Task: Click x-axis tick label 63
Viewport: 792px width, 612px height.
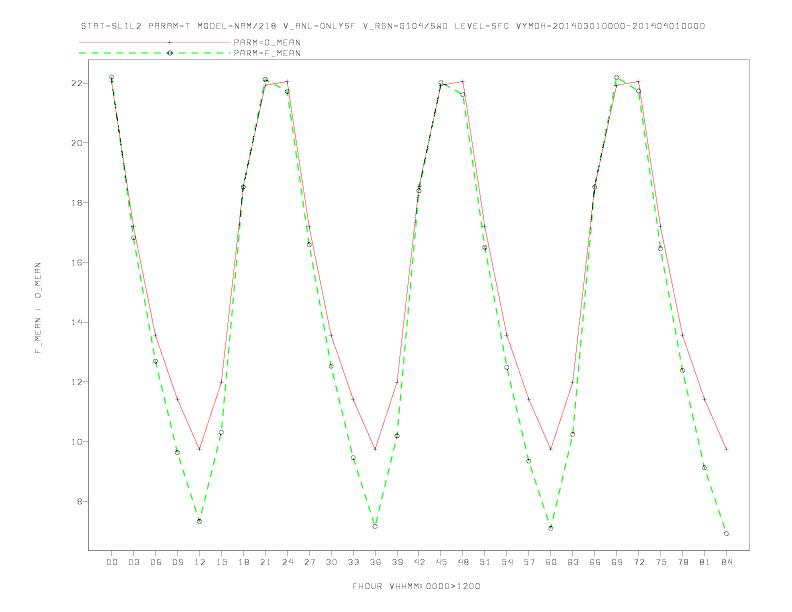Action: [x=573, y=562]
